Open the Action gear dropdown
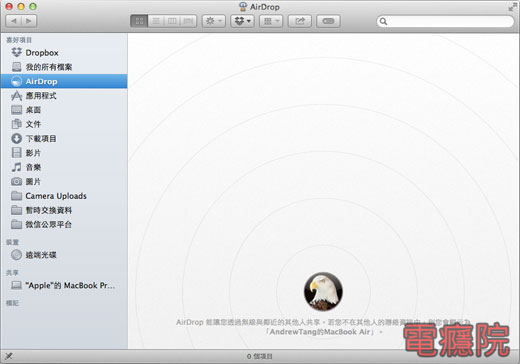This screenshot has height=364, width=520. coord(214,21)
